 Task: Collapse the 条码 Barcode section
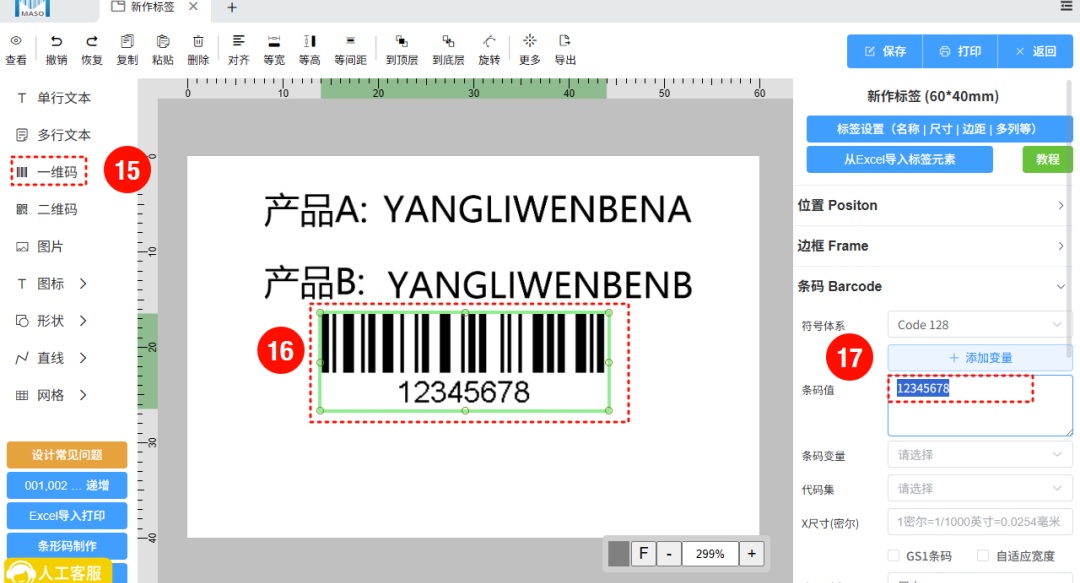[x=931, y=286]
